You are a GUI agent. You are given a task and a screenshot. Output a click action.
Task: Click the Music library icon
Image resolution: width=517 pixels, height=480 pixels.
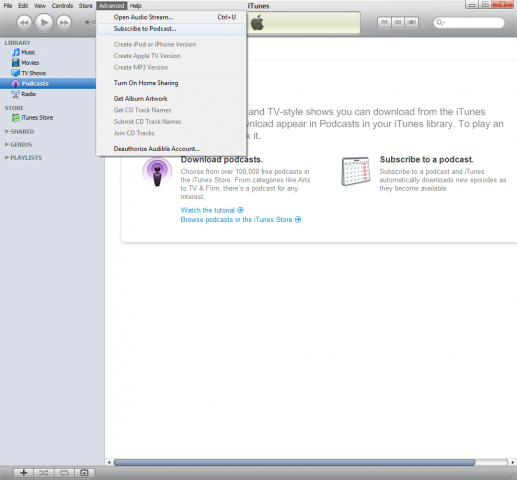[16, 52]
